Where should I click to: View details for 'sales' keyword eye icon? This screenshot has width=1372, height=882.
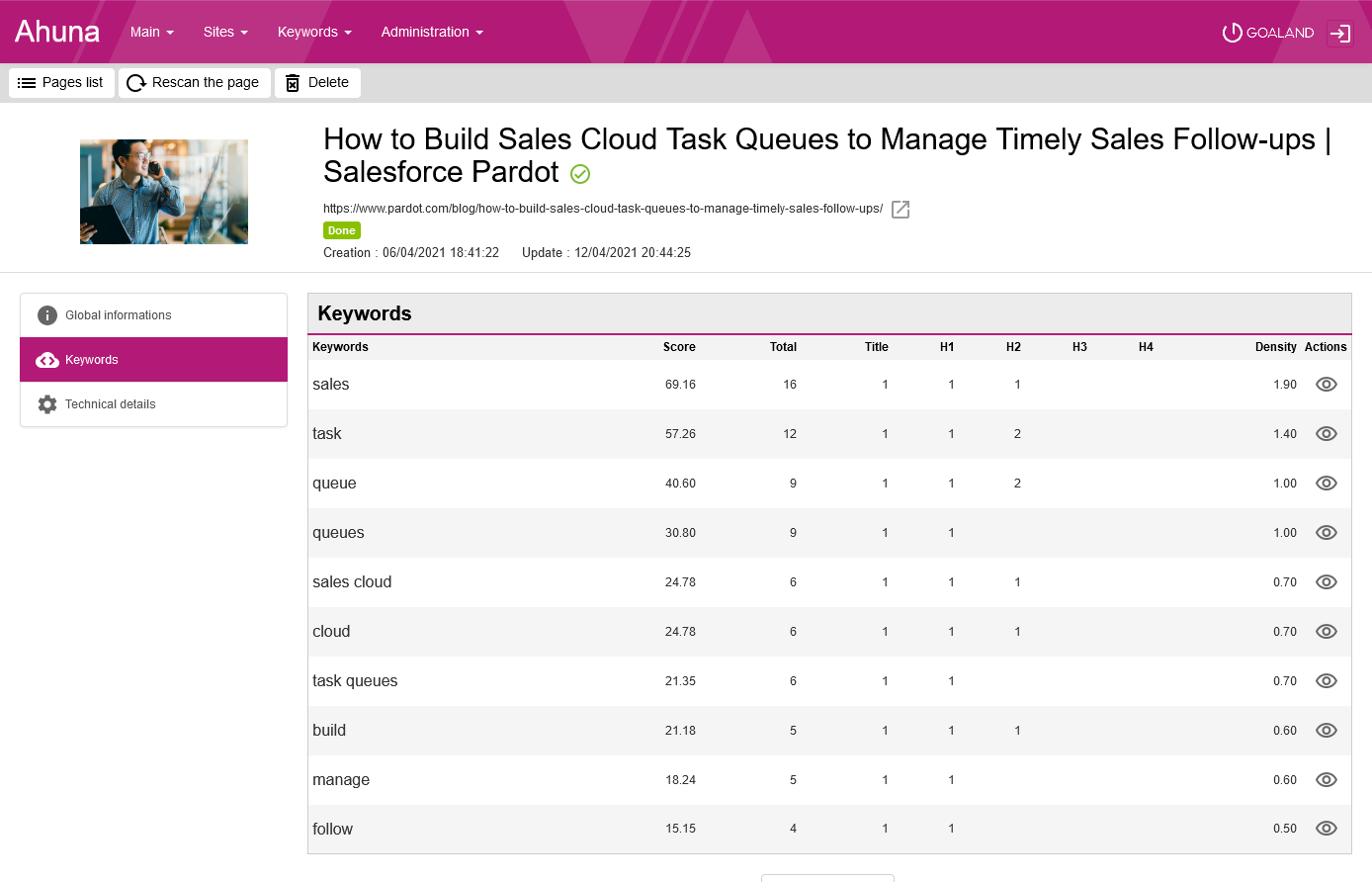[1326, 385]
